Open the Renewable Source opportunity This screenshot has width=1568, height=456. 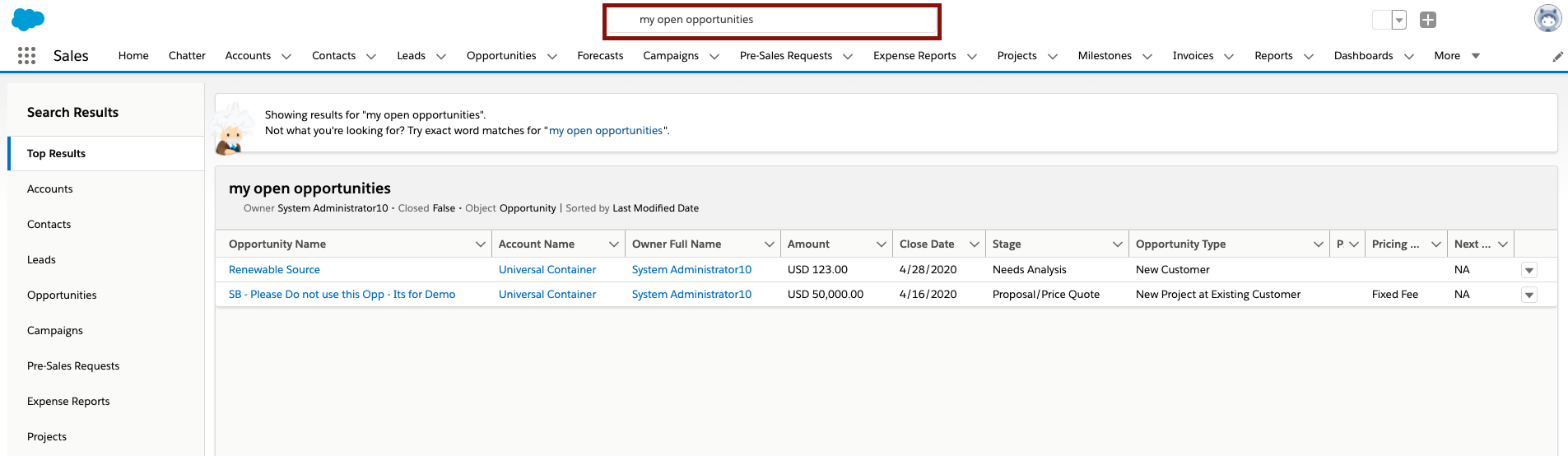click(274, 270)
